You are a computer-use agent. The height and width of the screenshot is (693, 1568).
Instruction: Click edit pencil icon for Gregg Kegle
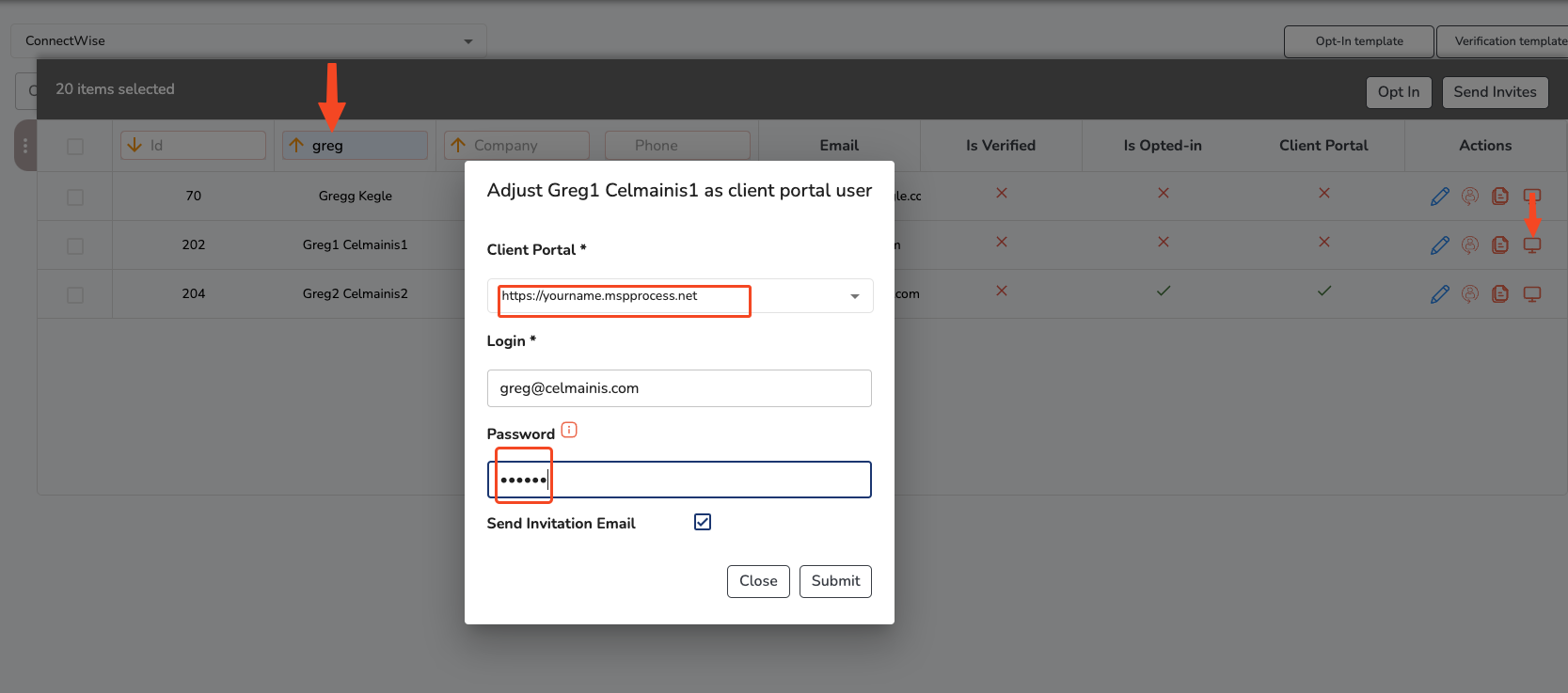pyautogui.click(x=1440, y=196)
